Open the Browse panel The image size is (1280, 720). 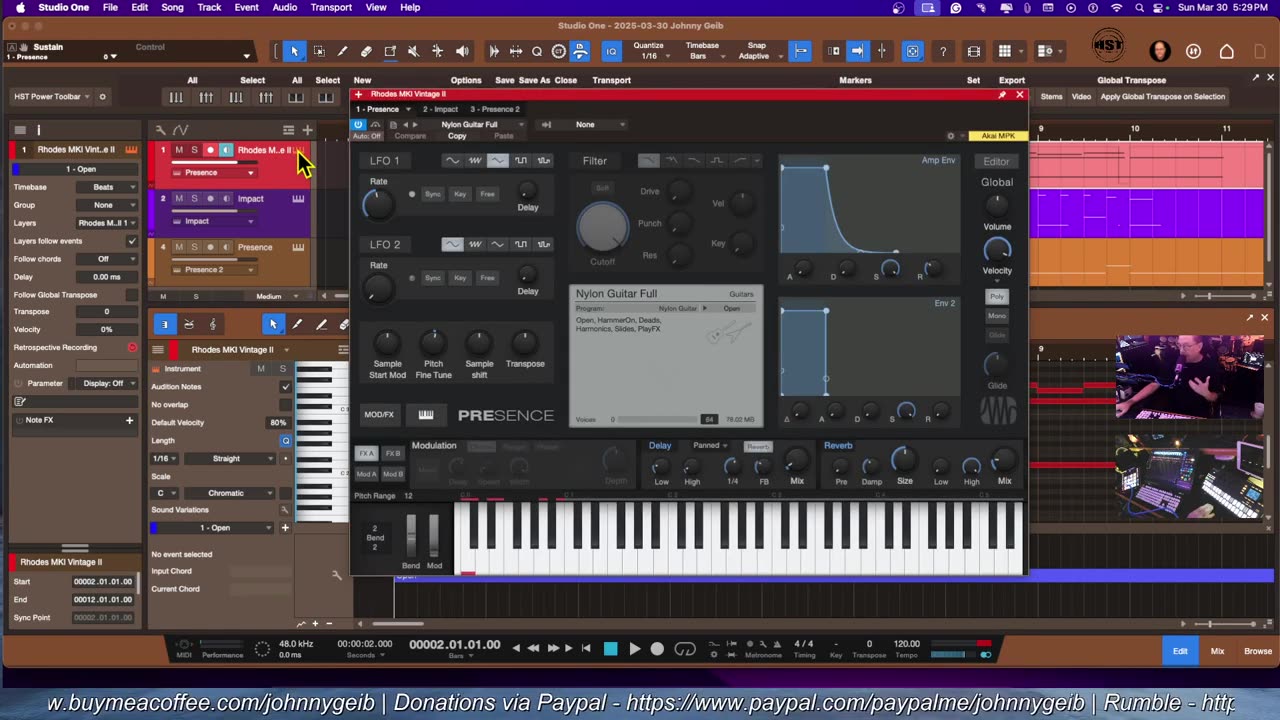(1258, 651)
